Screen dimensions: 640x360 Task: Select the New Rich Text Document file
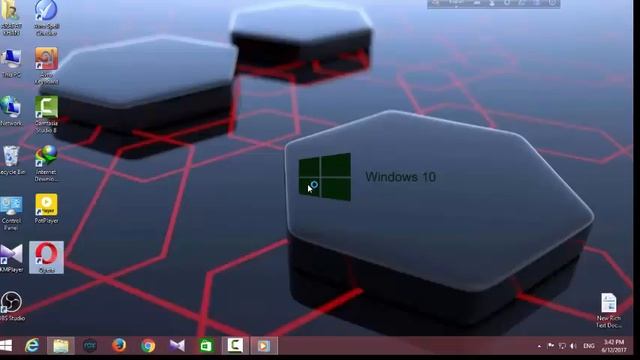(x=609, y=310)
